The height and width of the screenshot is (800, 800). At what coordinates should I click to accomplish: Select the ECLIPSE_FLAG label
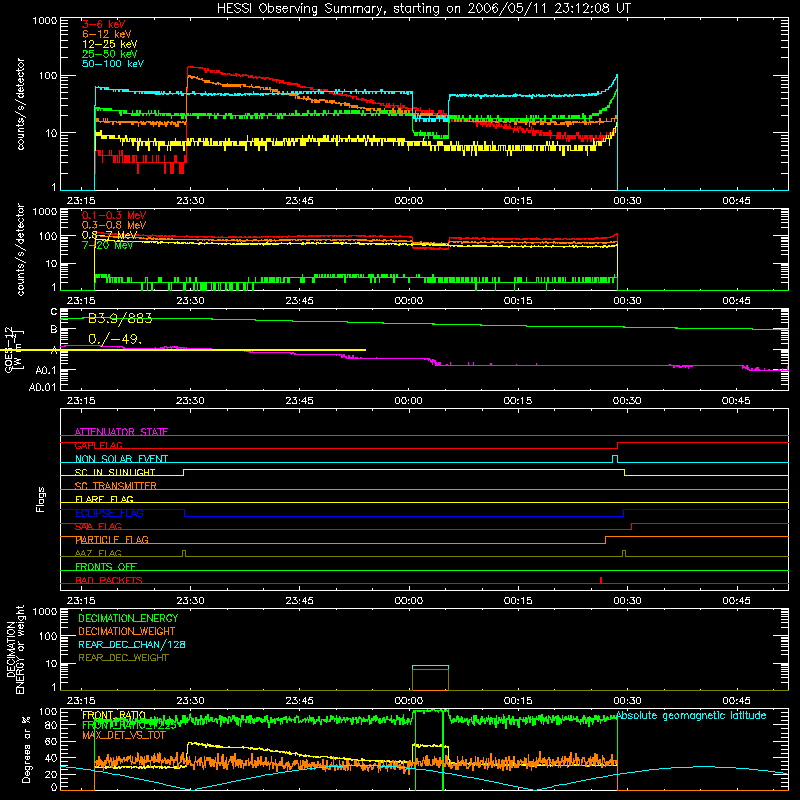109,513
